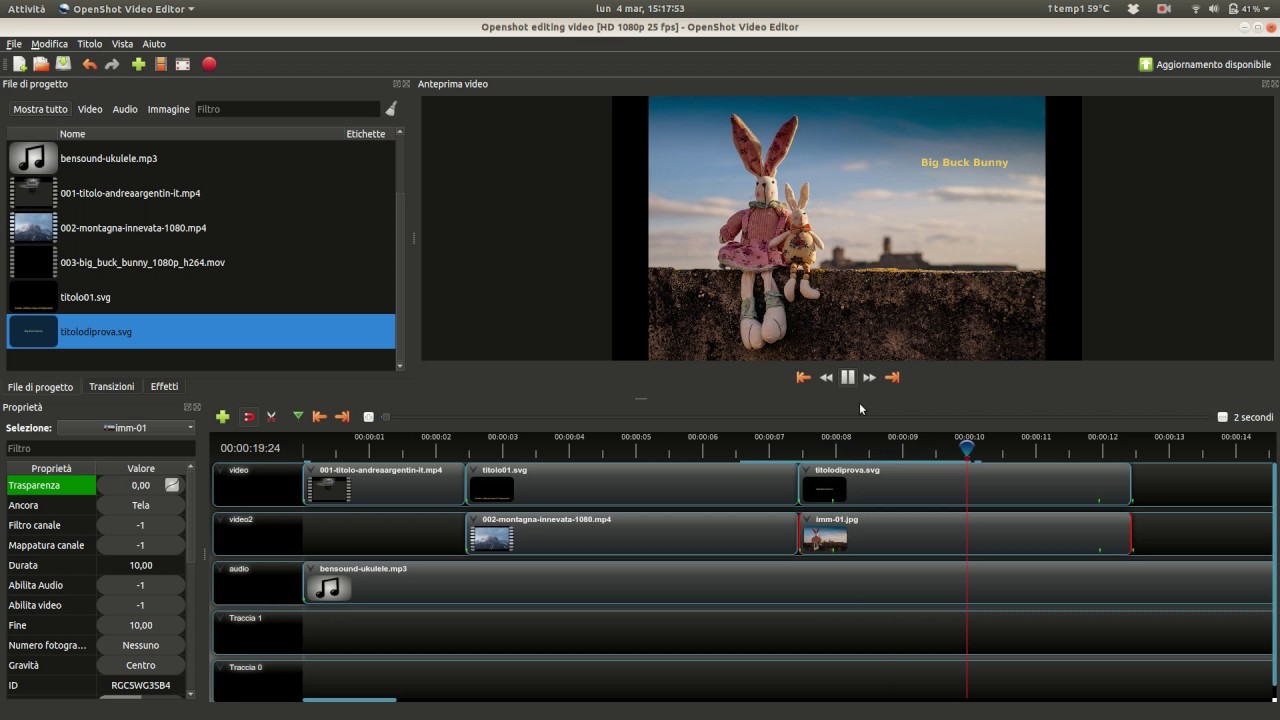The image size is (1280, 720).
Task: Show all files with Mostra tutto
Action: [x=40, y=109]
